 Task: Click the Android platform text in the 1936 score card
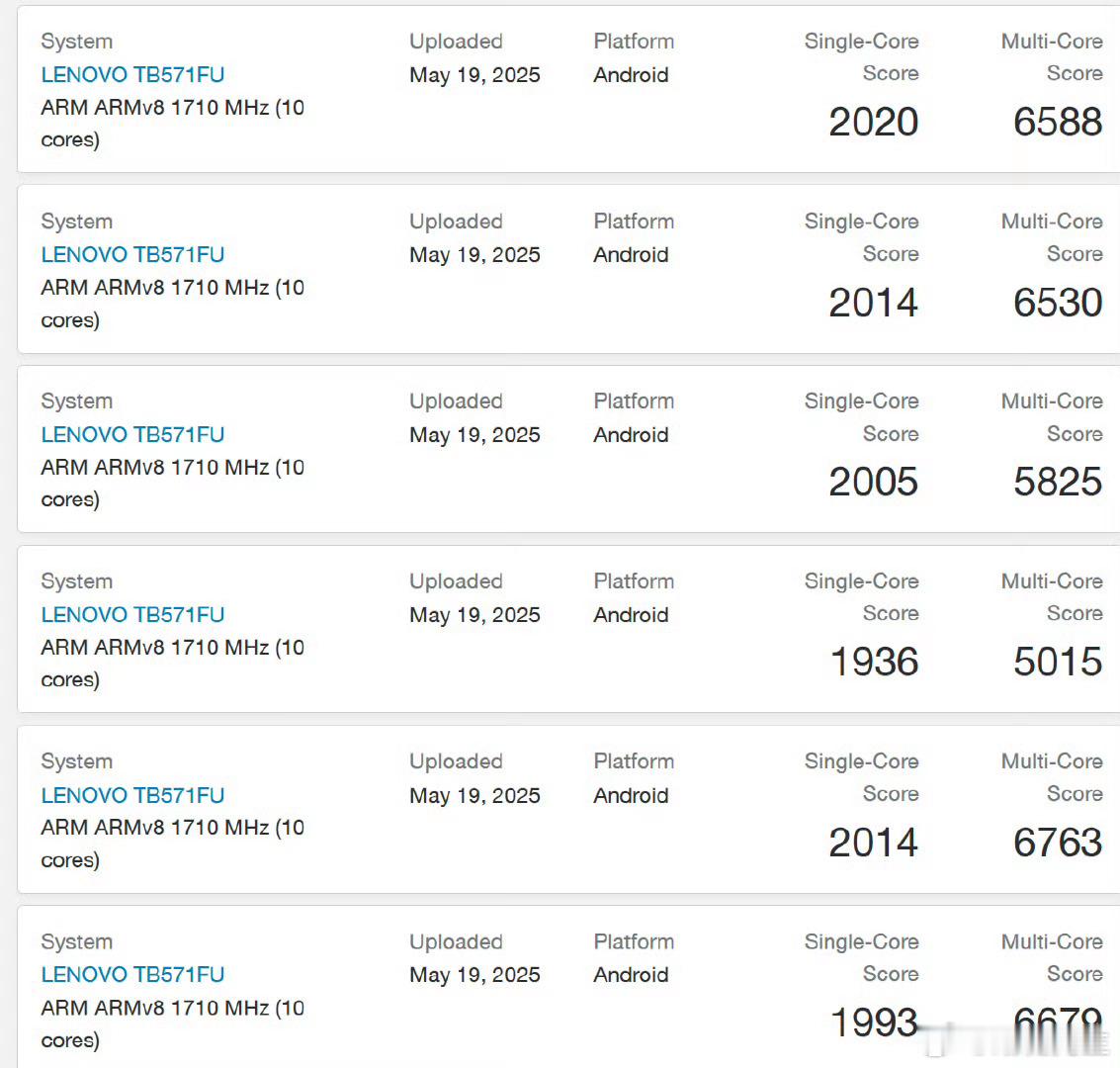pyautogui.click(x=631, y=615)
